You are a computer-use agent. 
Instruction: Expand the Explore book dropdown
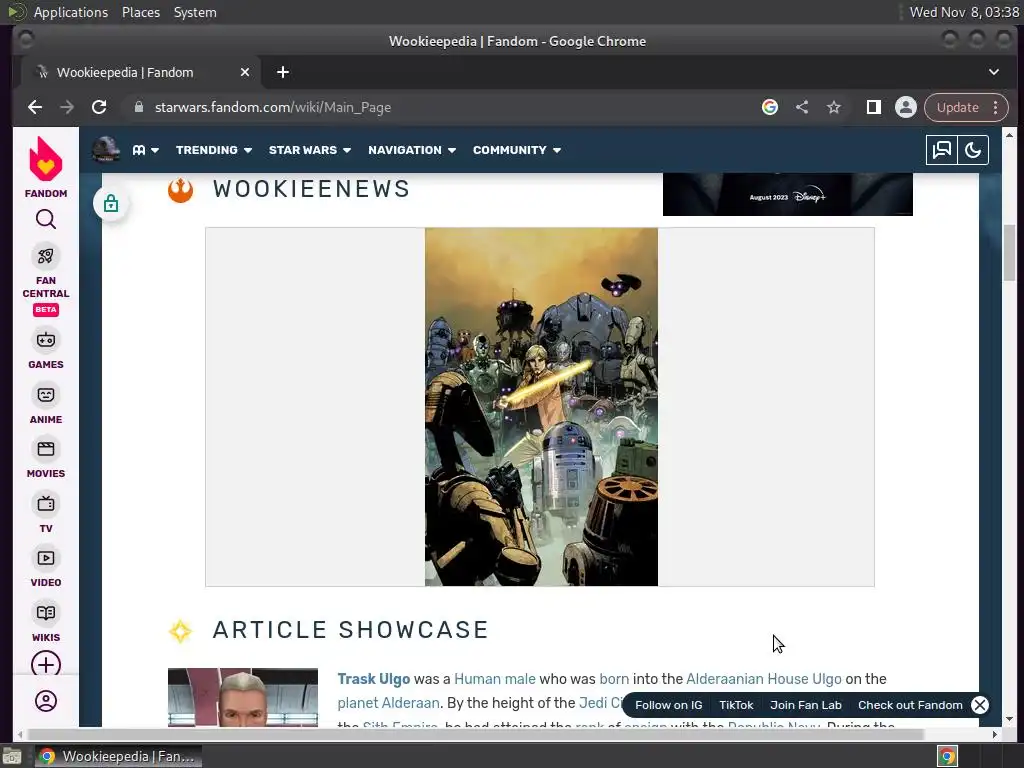tap(146, 150)
